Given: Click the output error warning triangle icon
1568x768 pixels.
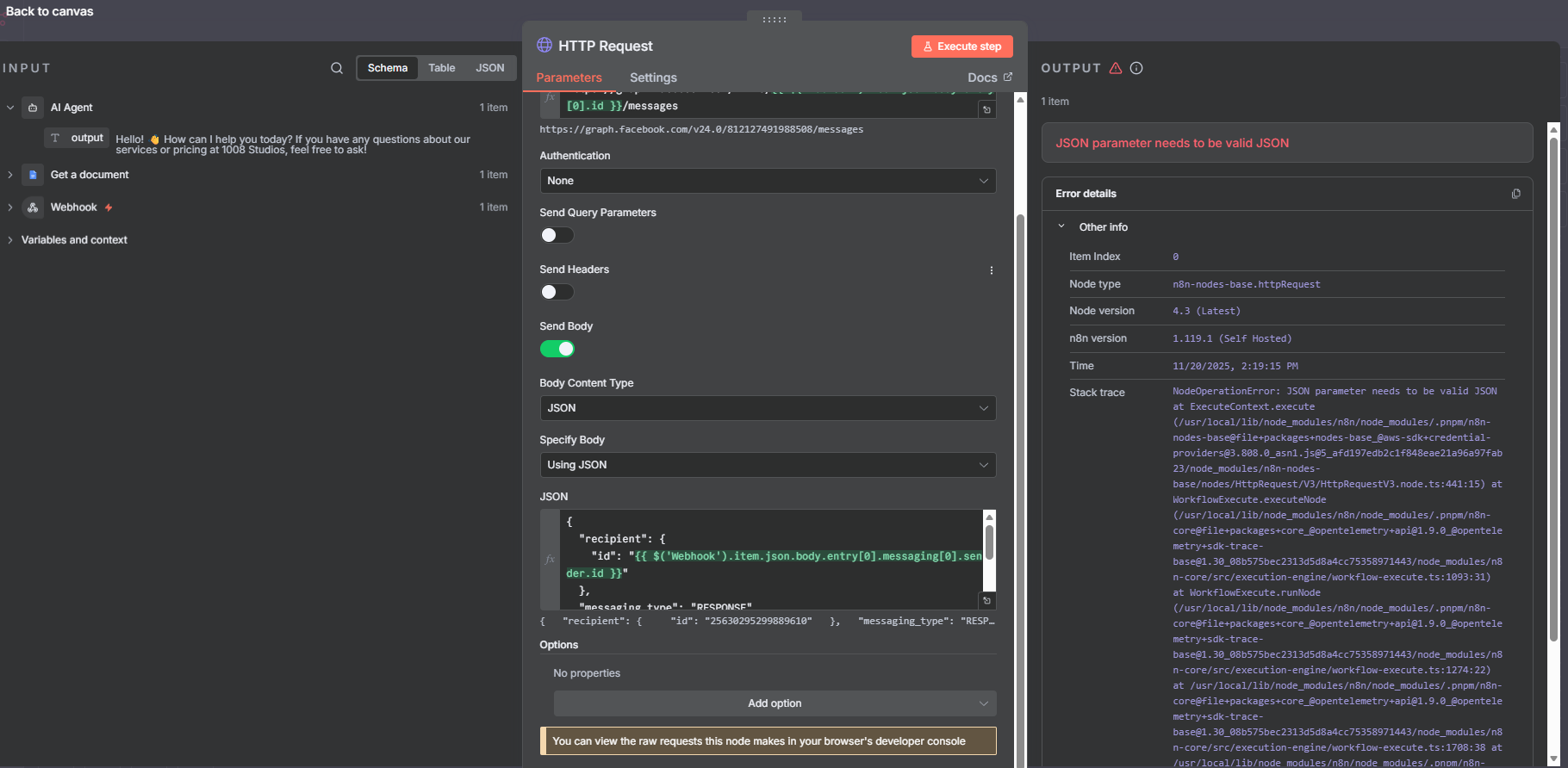Looking at the screenshot, I should (1116, 68).
